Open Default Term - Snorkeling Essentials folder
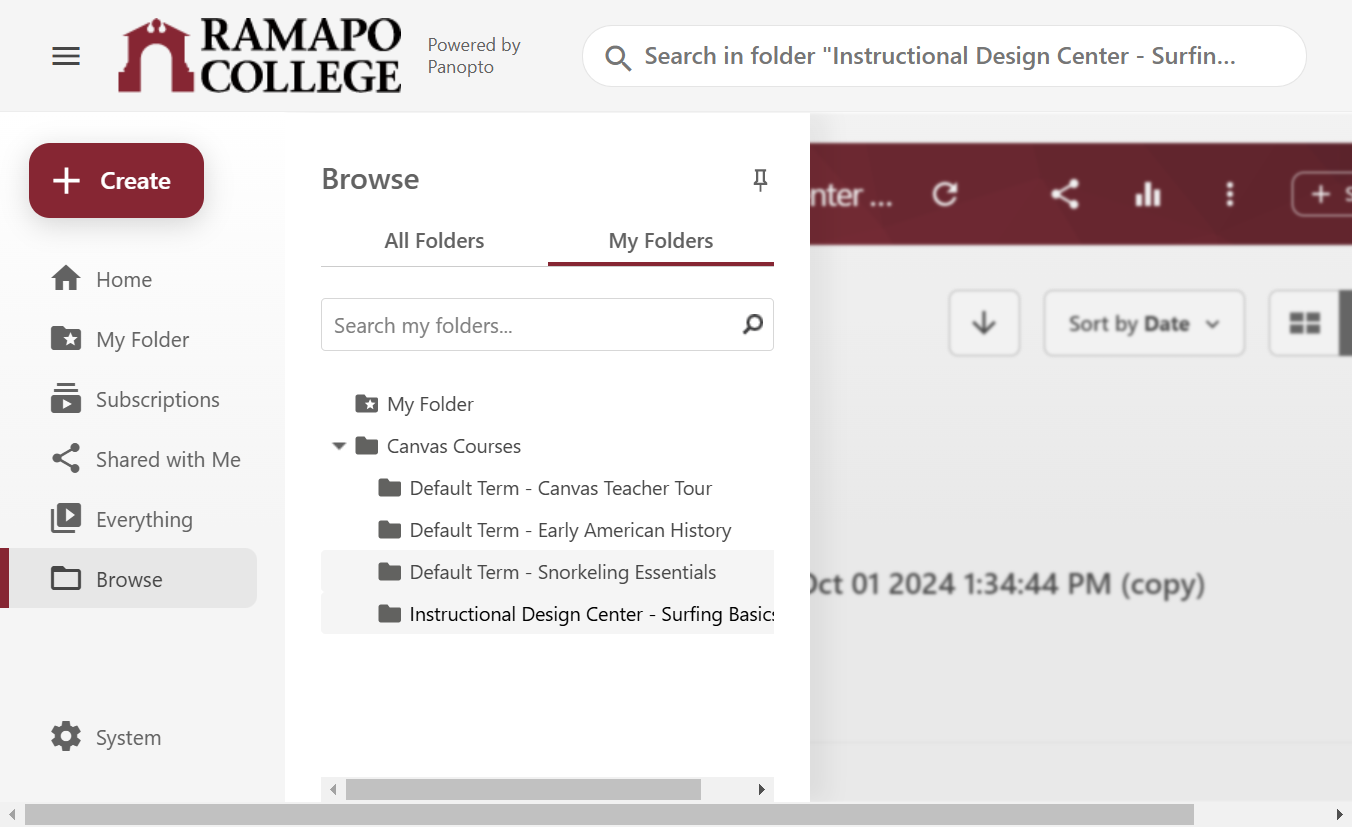Image resolution: width=1352 pixels, height=827 pixels. click(547, 572)
